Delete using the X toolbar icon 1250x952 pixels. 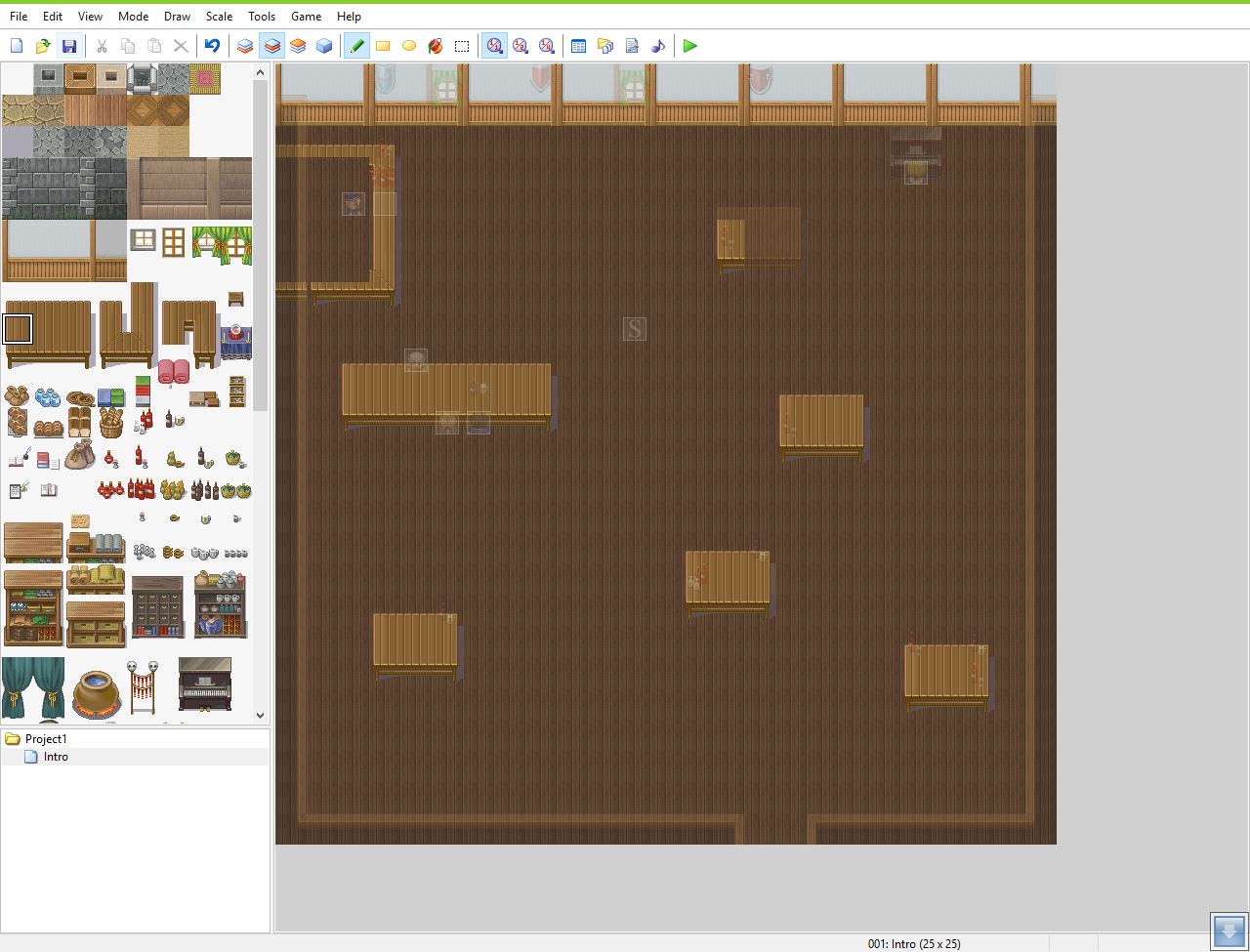pyautogui.click(x=181, y=46)
